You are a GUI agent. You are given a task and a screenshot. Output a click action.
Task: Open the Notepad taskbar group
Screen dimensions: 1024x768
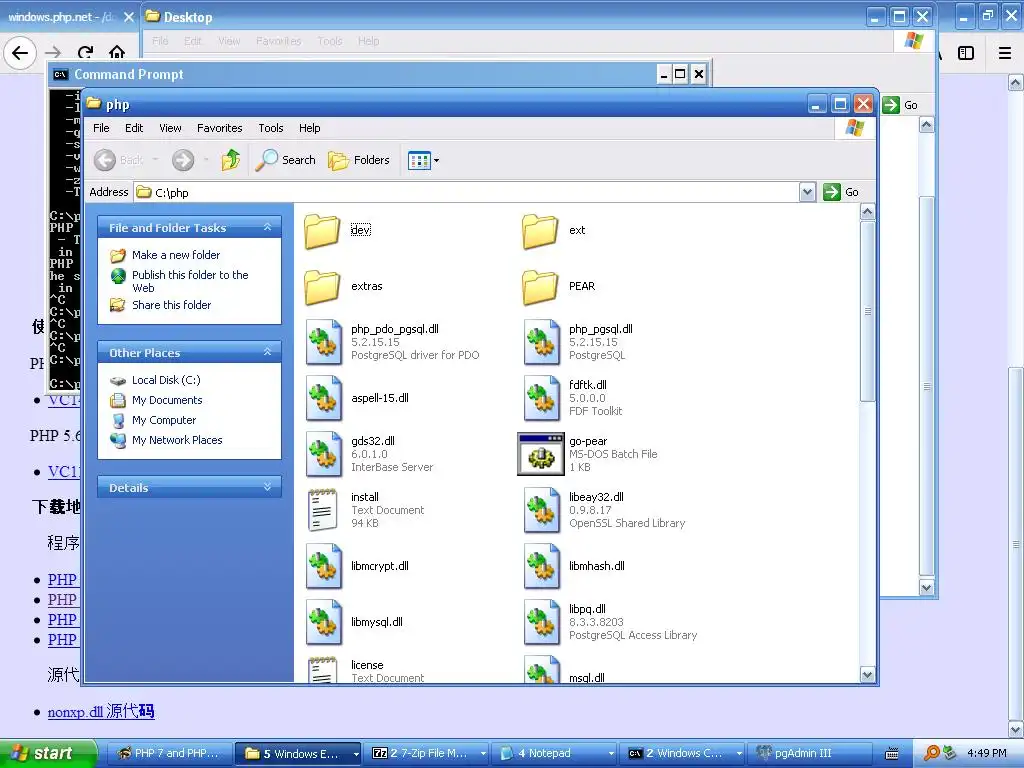(555, 753)
